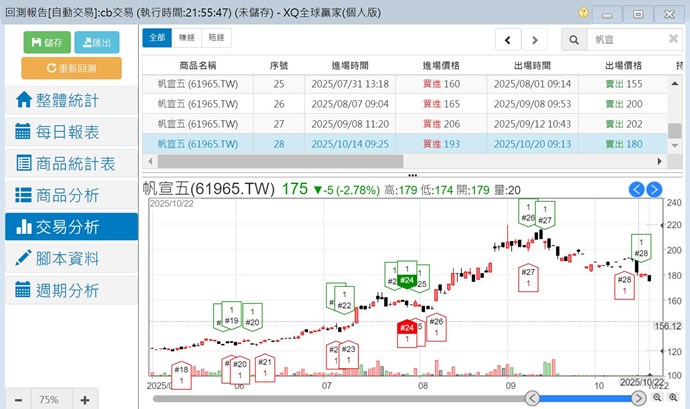Sort by 進場價格 column header
Viewport: 690px width, 409px height.
(441, 66)
